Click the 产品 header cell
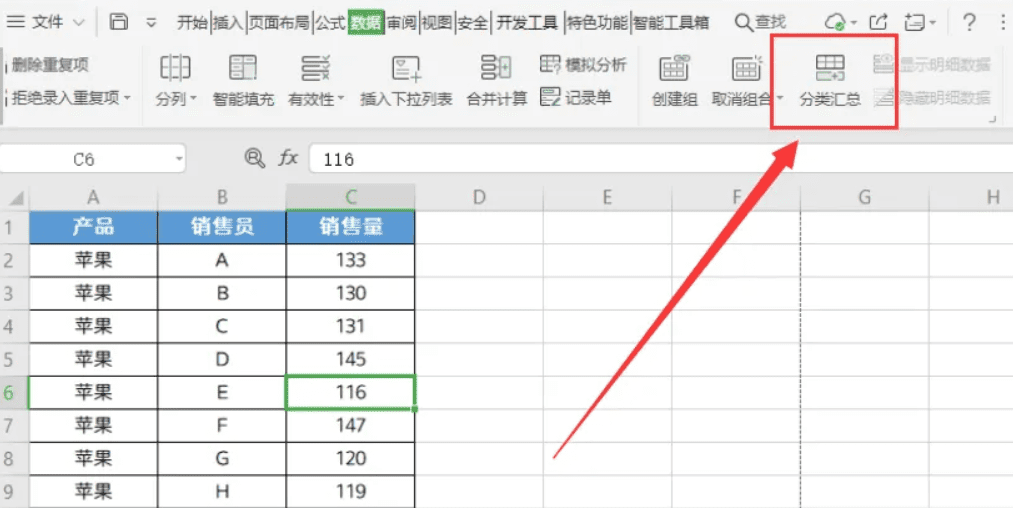 pyautogui.click(x=94, y=227)
